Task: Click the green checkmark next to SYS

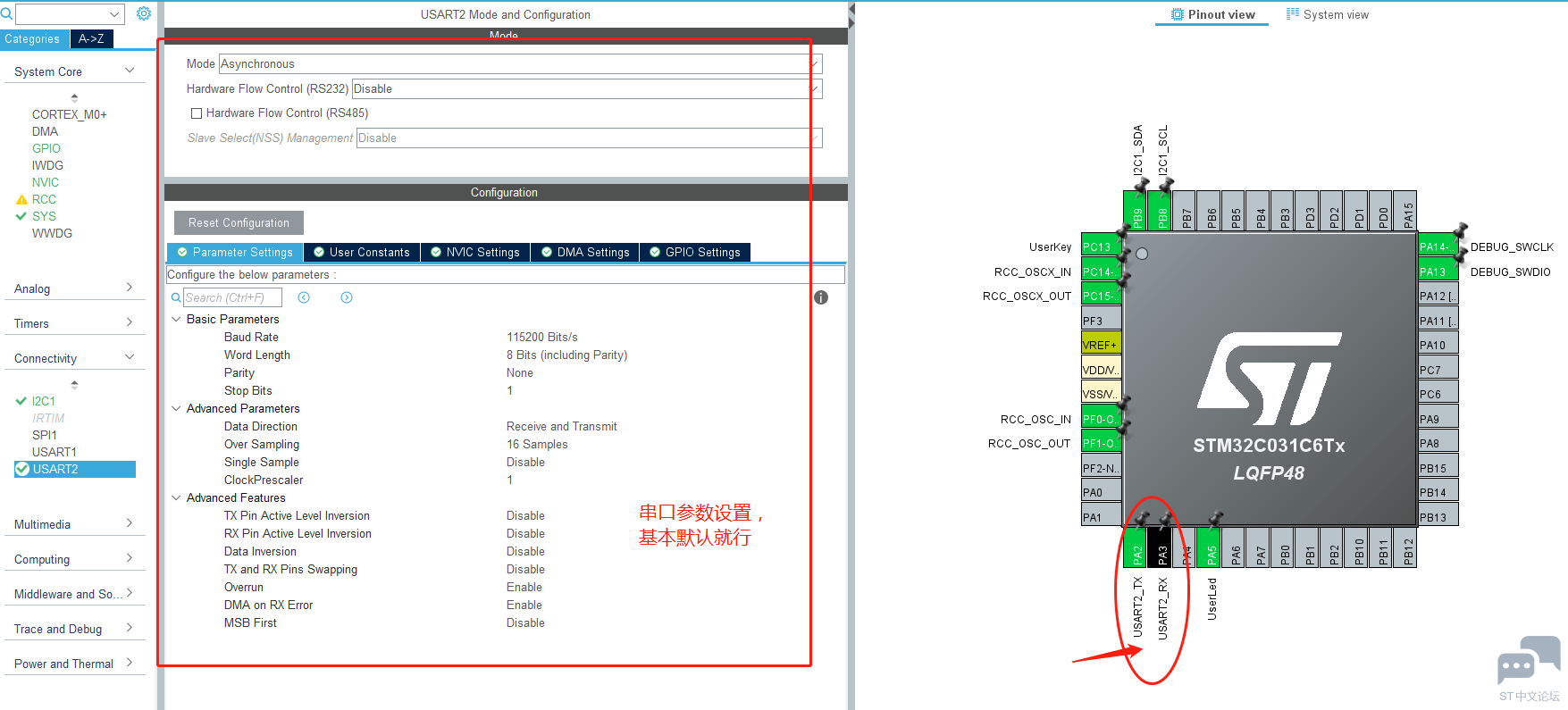Action: [x=21, y=216]
